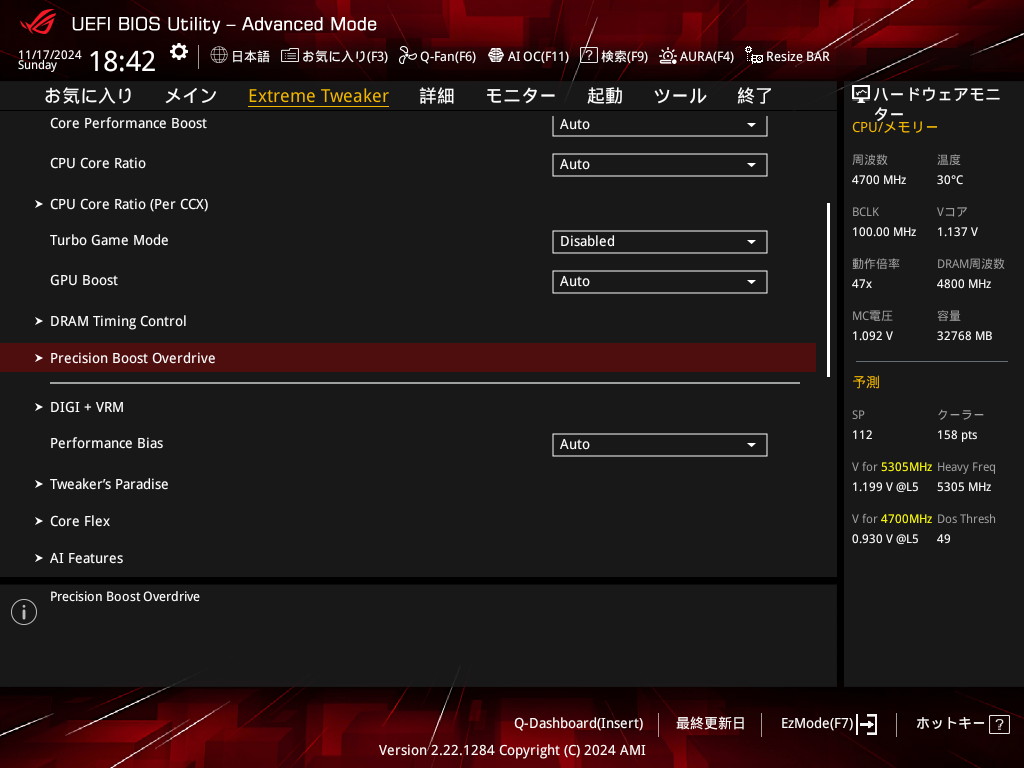Select the Extreme Tweaker tab
The height and width of the screenshot is (768, 1024).
(319, 96)
